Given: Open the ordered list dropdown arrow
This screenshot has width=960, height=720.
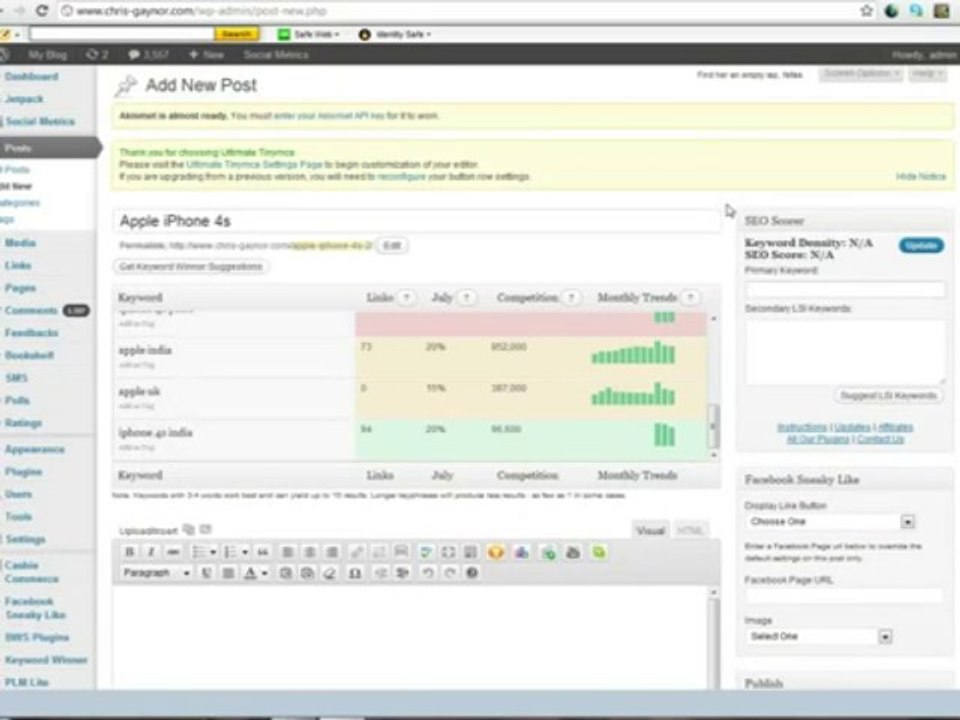Looking at the screenshot, I should (244, 552).
